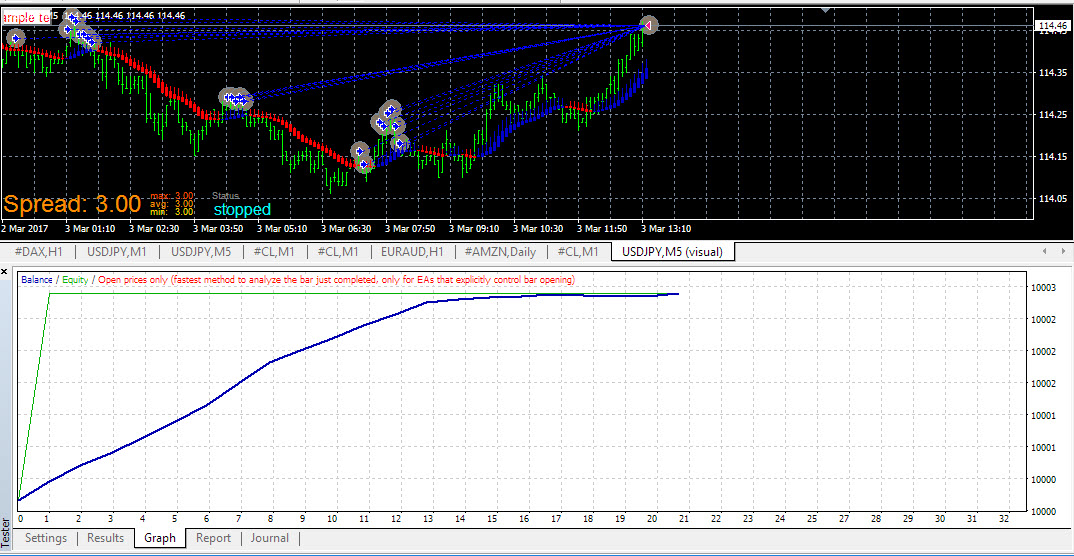Select the Tester Graph tab
The width and height of the screenshot is (1074, 556).
point(160,538)
